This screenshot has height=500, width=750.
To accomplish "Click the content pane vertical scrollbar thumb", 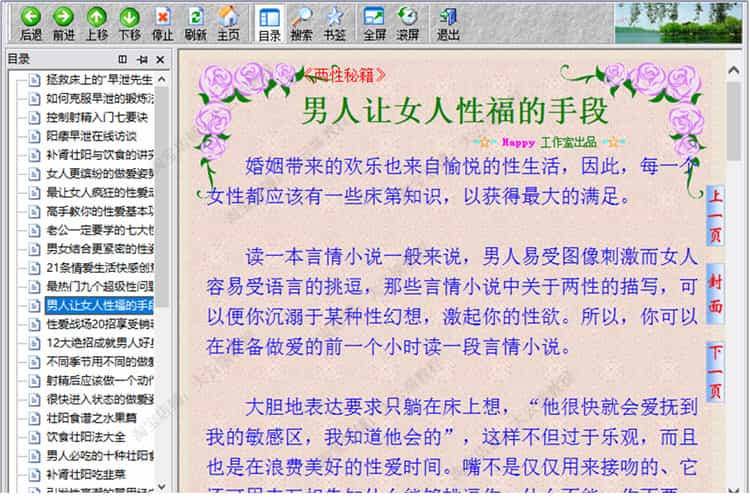I will tap(734, 121).
